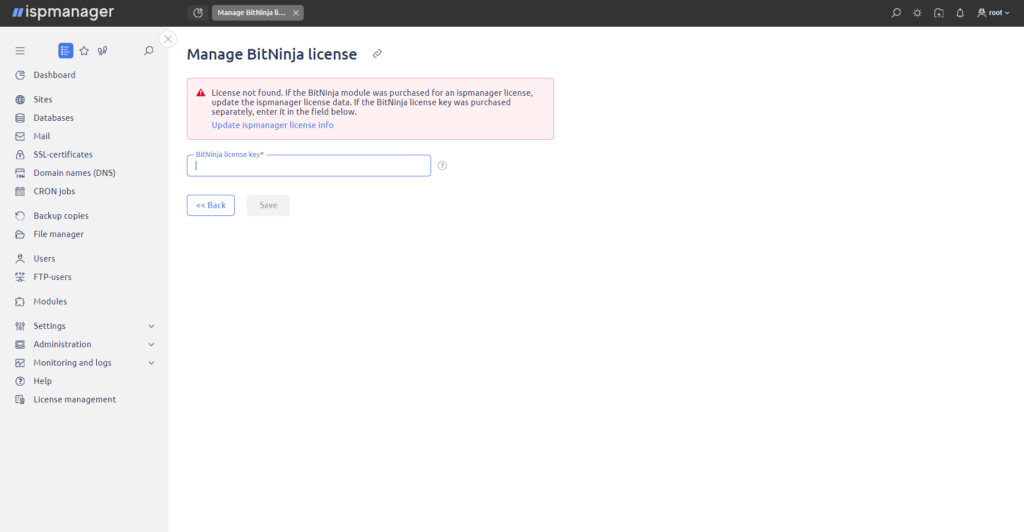Click the Modules puzzle icon
Image resolution: width=1024 pixels, height=532 pixels.
tap(20, 302)
